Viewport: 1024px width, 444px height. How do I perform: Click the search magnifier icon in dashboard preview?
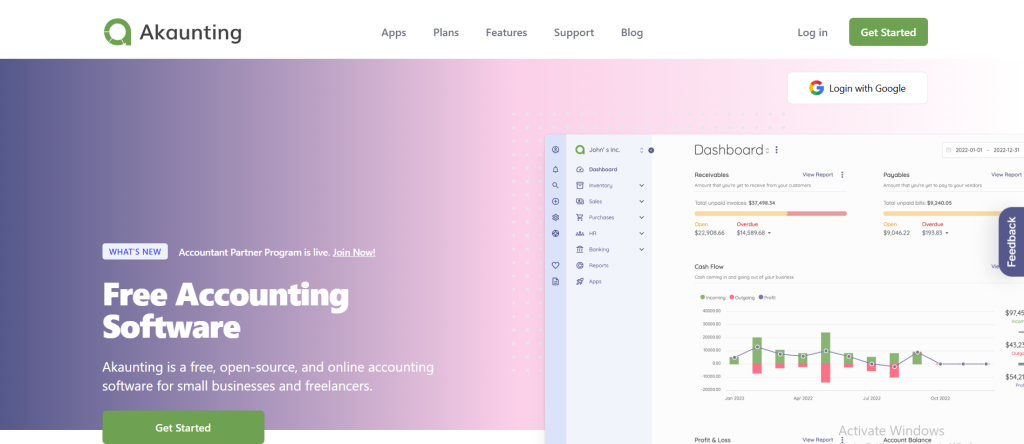pyautogui.click(x=556, y=185)
